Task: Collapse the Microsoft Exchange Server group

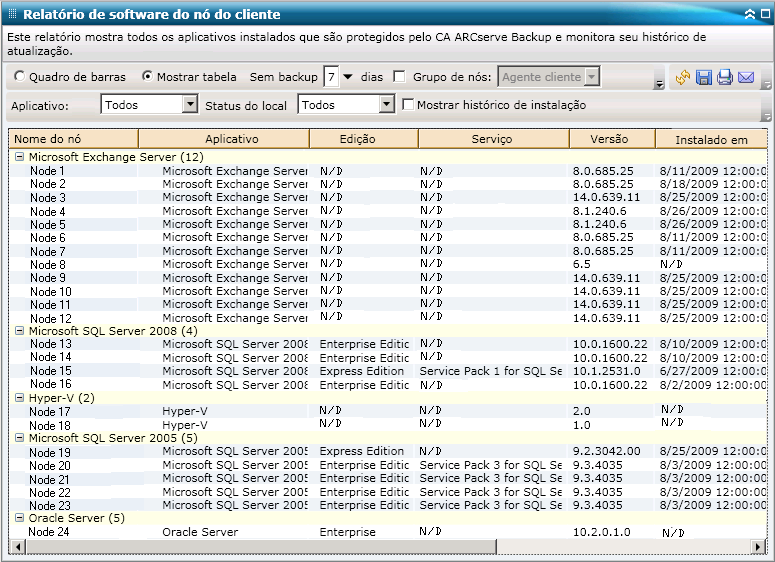Action: point(19,157)
